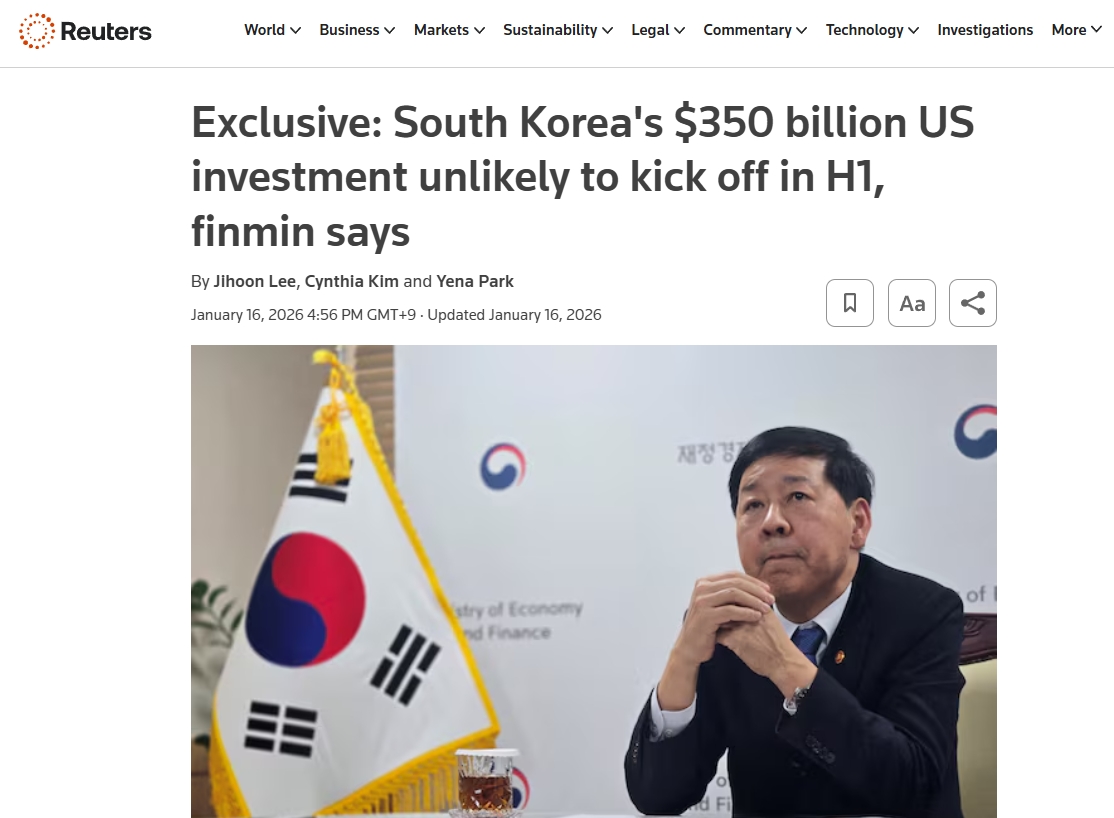
Task: Open the share icon menu
Action: point(973,303)
